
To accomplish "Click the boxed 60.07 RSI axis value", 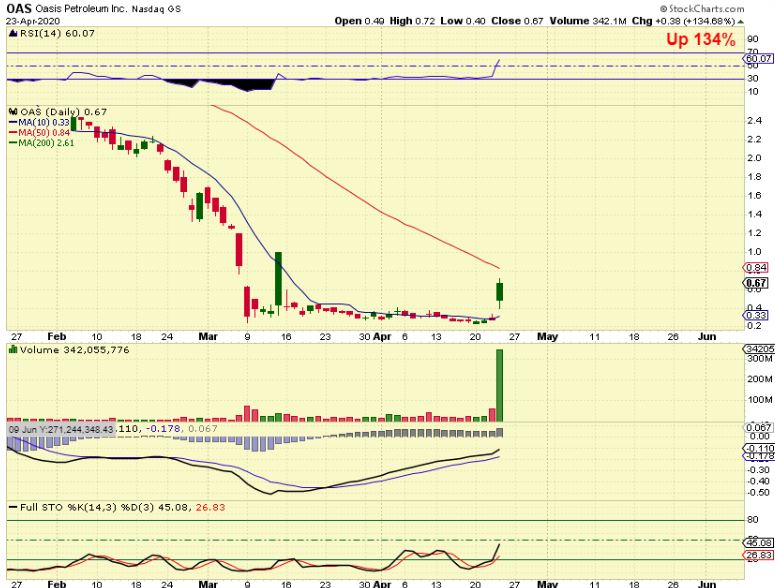I will (x=760, y=58).
